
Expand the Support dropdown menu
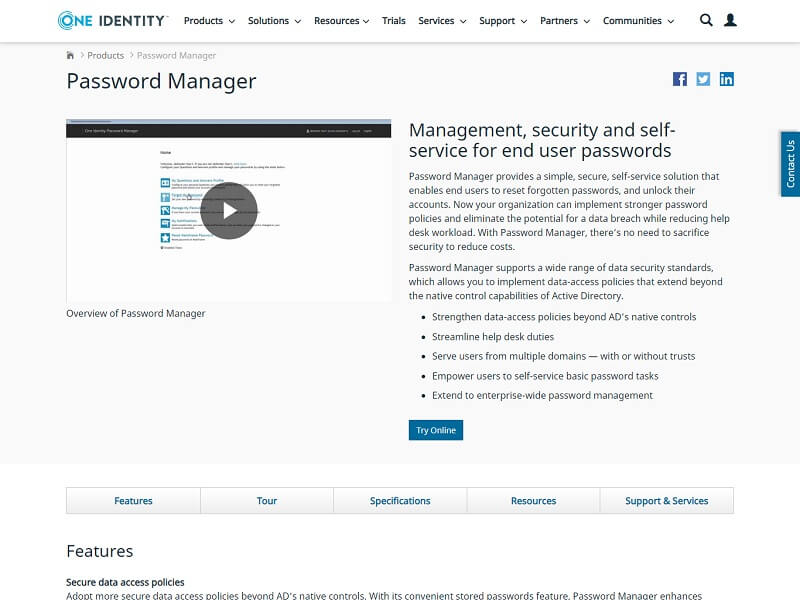point(503,21)
